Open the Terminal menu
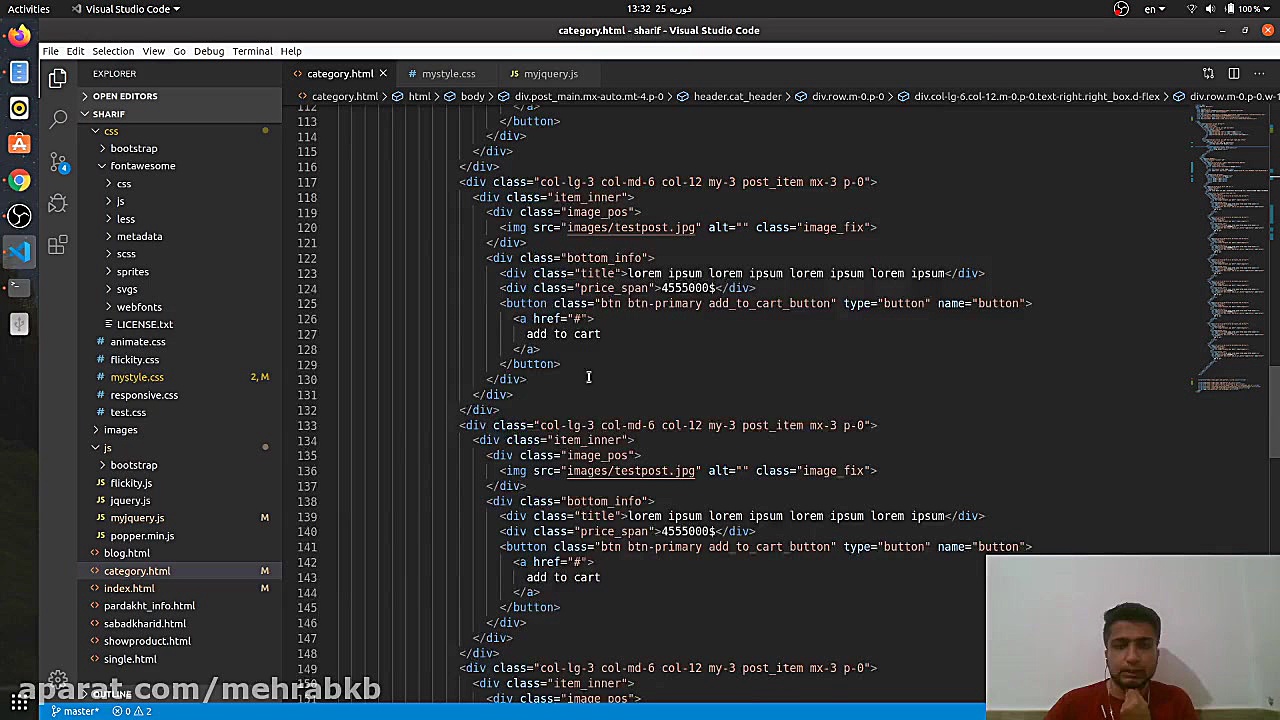 tap(252, 51)
